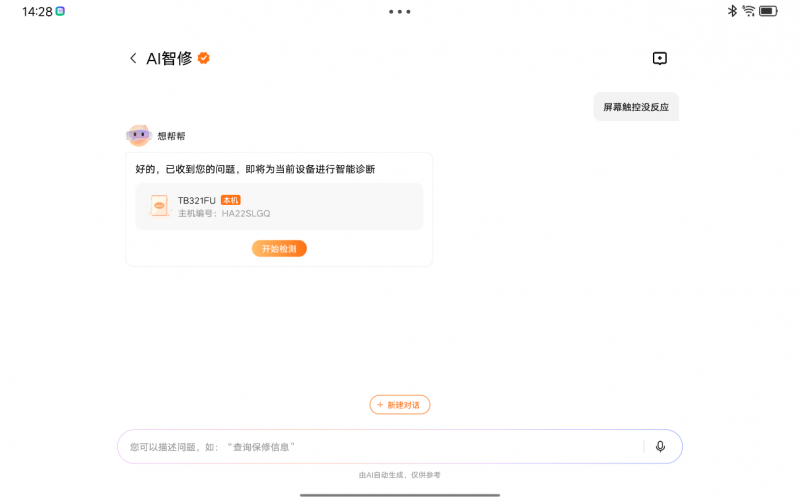The image size is (800, 500).
Task: Tap the TB321FU device card
Action: [x=279, y=206]
